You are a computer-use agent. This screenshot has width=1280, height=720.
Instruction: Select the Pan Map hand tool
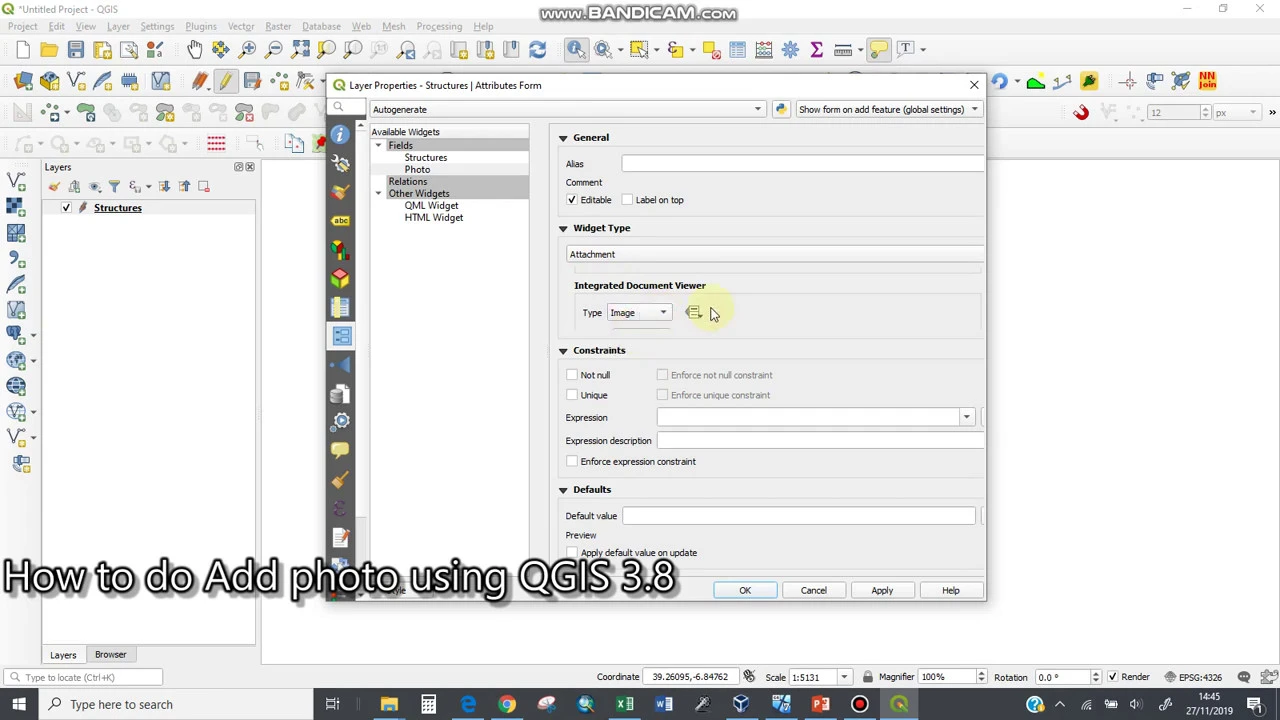(195, 49)
